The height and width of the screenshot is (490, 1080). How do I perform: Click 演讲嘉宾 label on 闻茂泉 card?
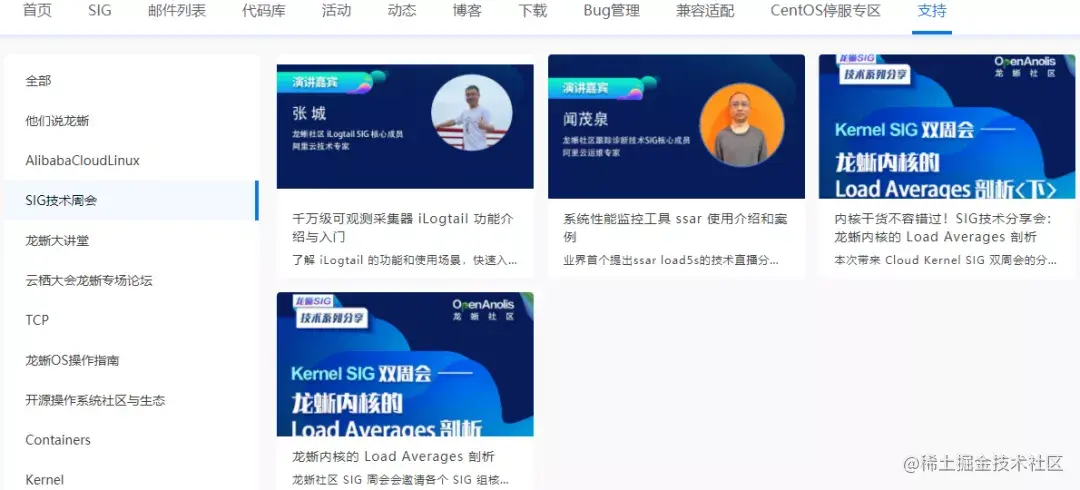click(585, 88)
